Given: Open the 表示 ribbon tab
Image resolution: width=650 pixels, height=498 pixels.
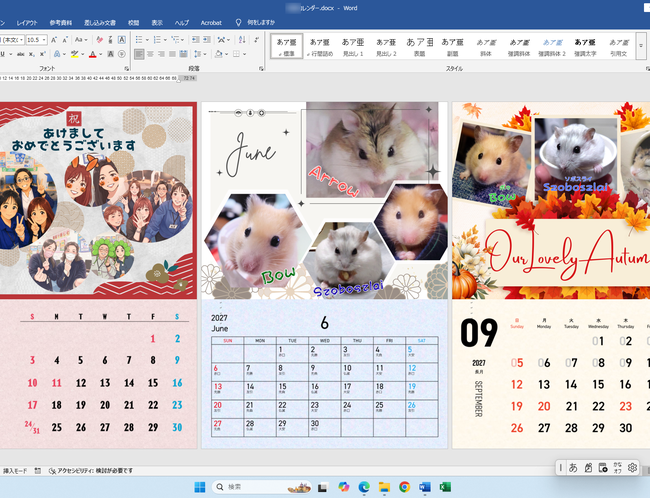Looking at the screenshot, I should click(157, 23).
